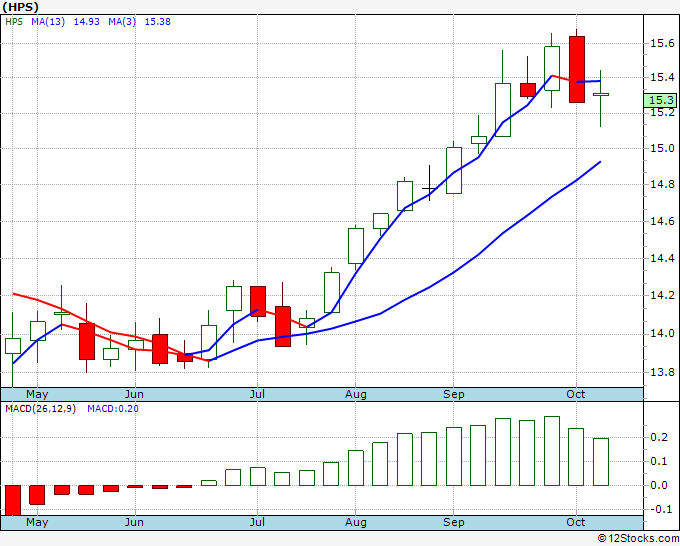Click Oct on the price chart time axis
The height and width of the screenshot is (546, 680).
(x=575, y=394)
